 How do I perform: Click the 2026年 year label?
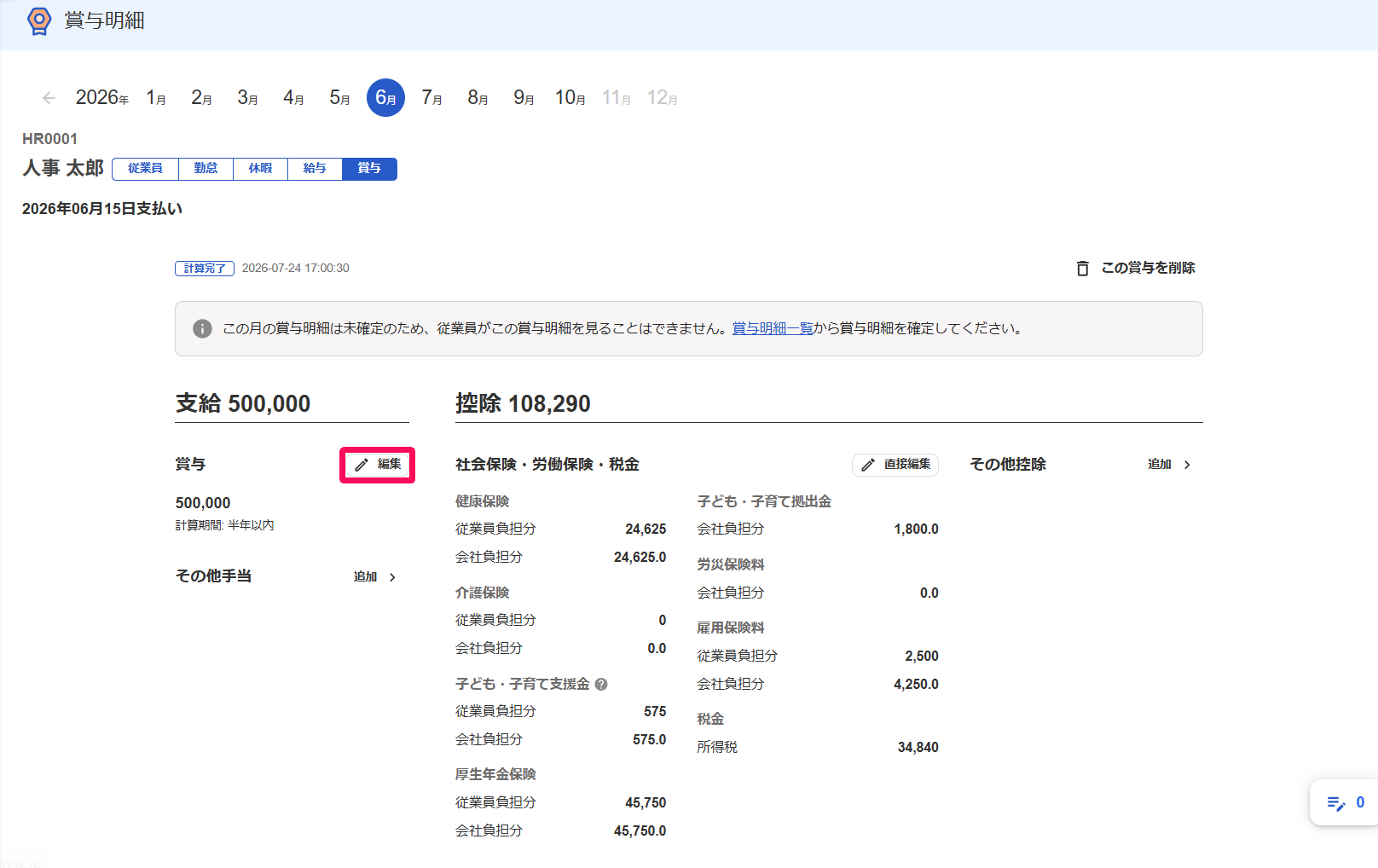click(102, 98)
